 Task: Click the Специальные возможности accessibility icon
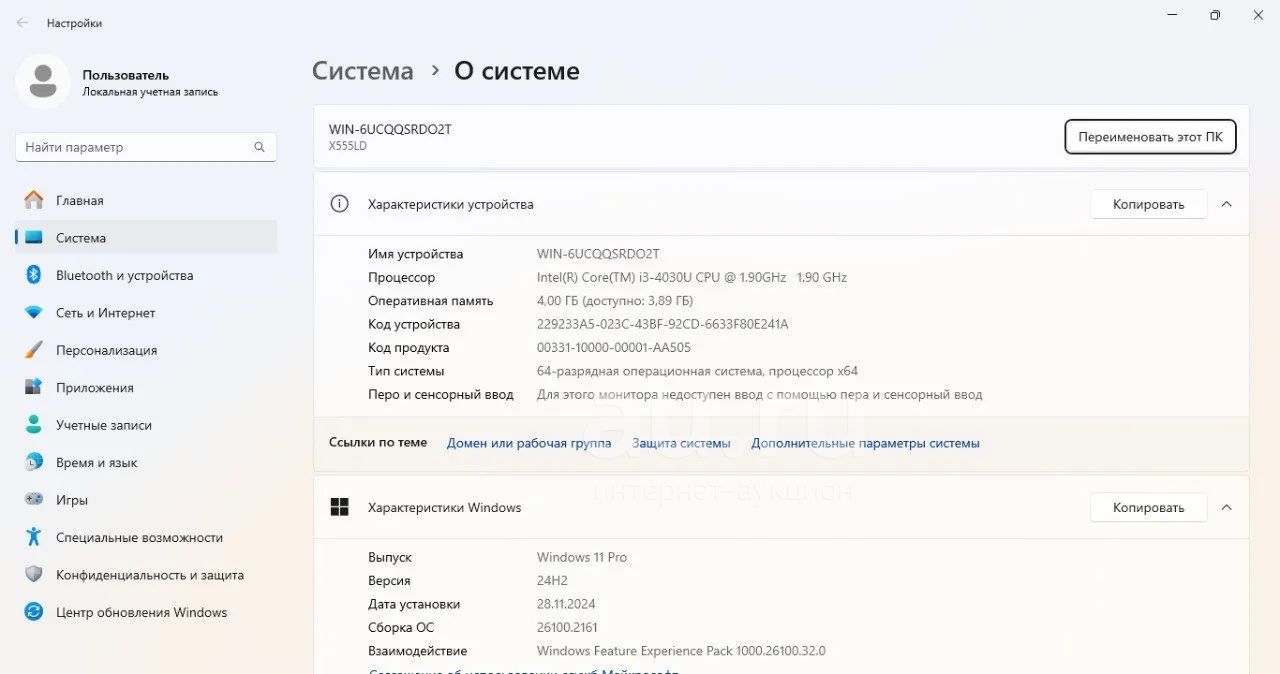pos(34,537)
